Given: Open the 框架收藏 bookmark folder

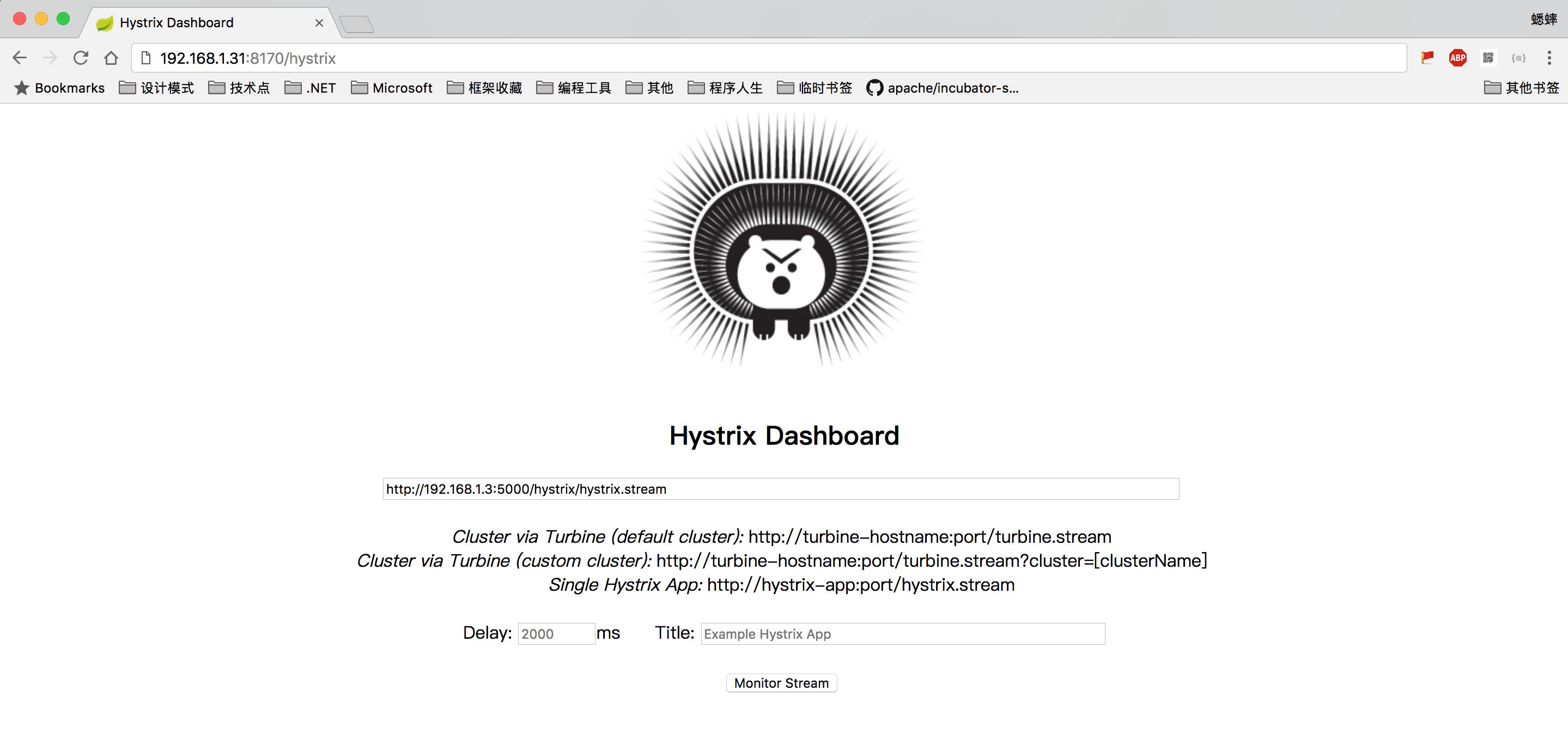Looking at the screenshot, I should pos(484,88).
